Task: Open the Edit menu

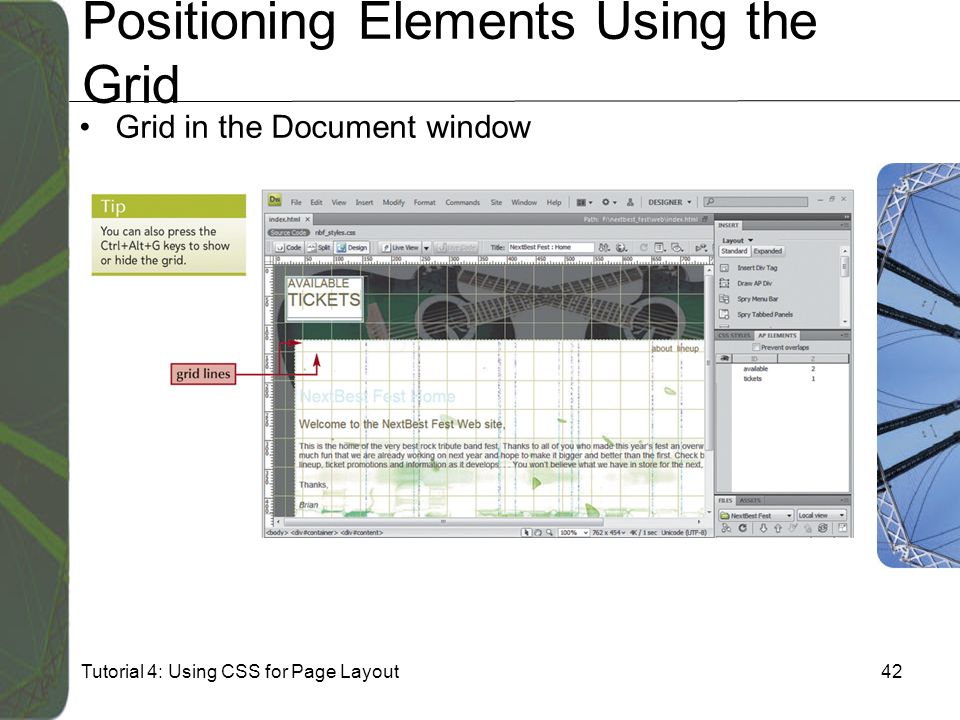Action: [316, 203]
